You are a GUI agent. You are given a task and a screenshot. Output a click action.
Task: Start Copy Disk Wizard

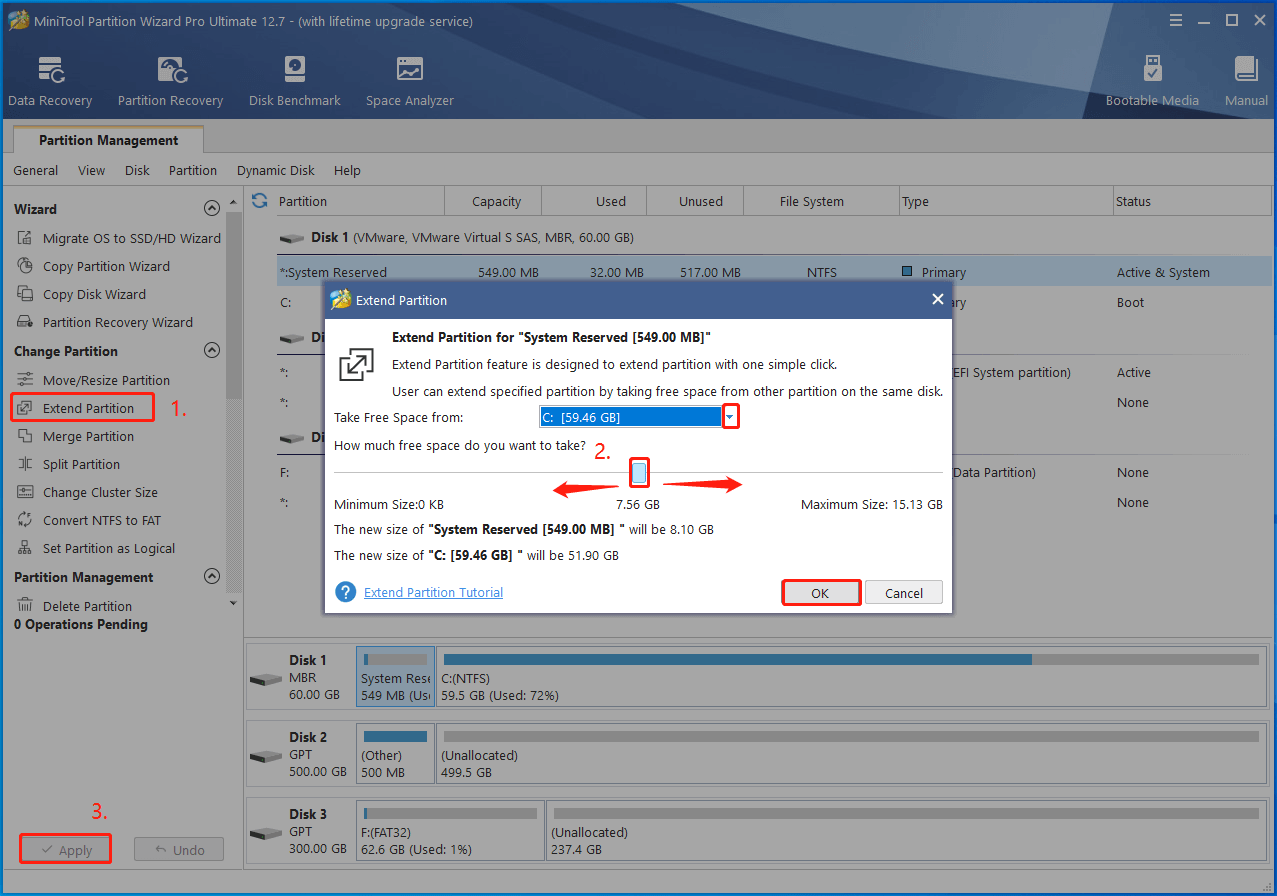81,294
